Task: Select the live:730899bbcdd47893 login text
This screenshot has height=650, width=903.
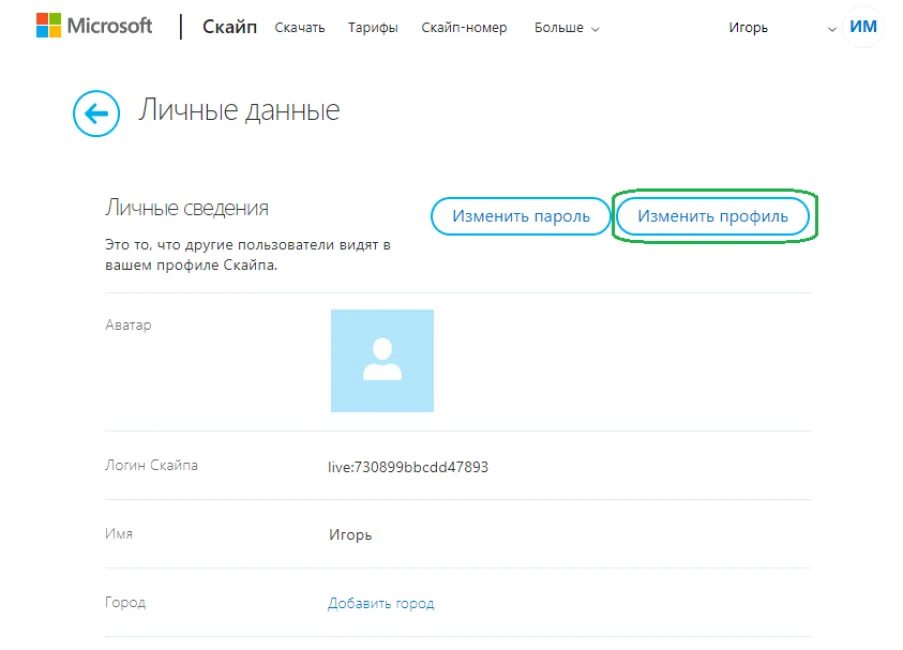Action: click(408, 466)
